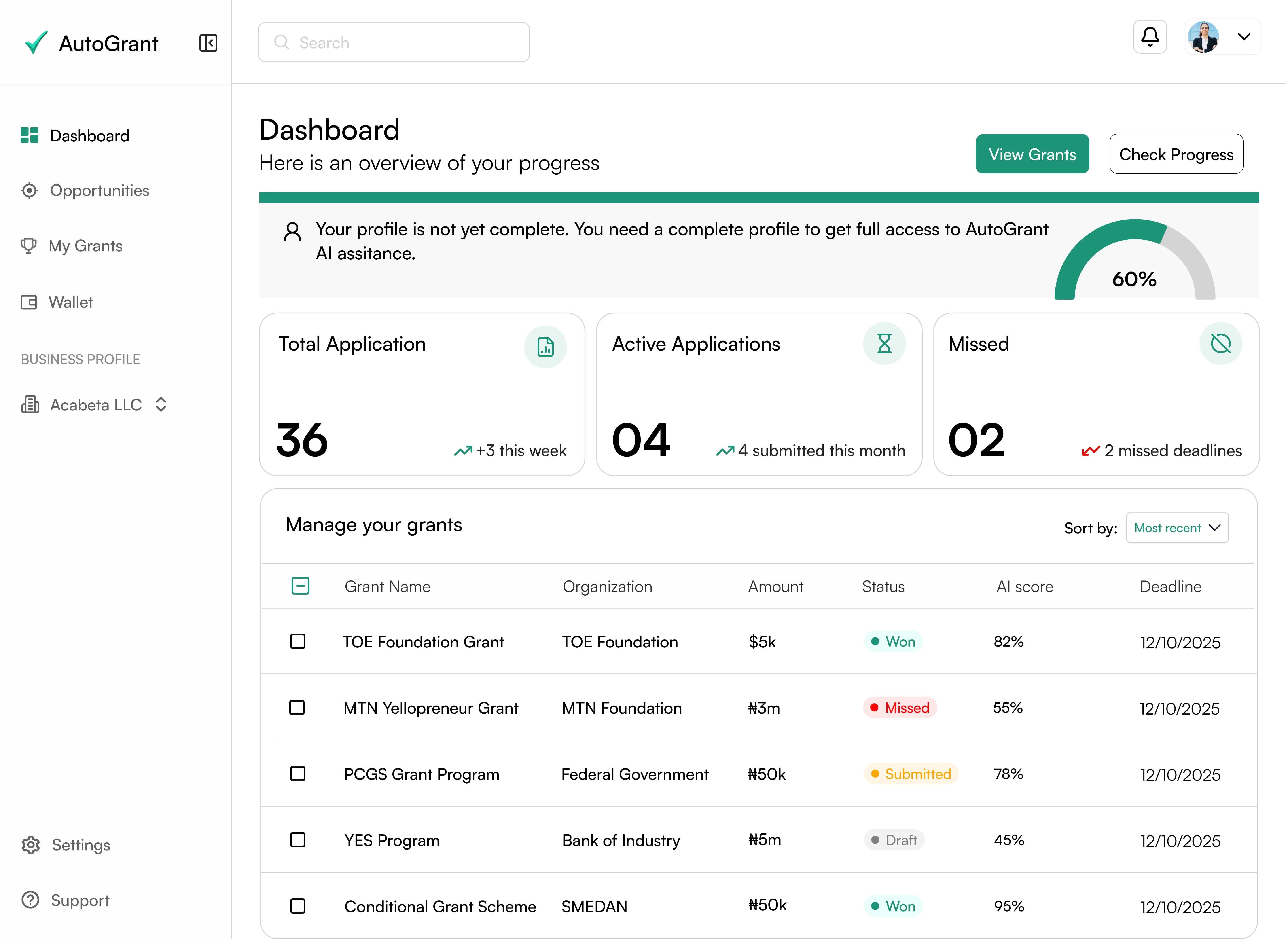Click the ₦3m amount cell
The height and width of the screenshot is (939, 1288).
[764, 708]
